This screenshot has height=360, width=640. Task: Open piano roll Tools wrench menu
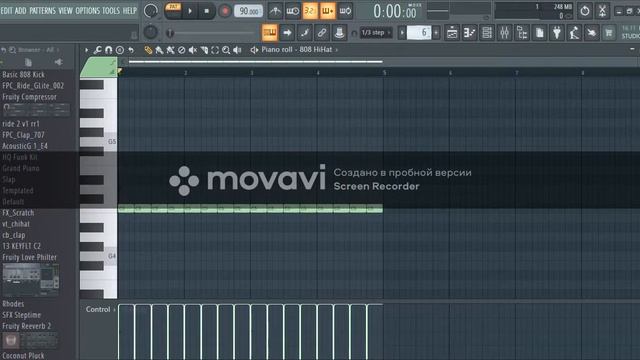[97, 50]
